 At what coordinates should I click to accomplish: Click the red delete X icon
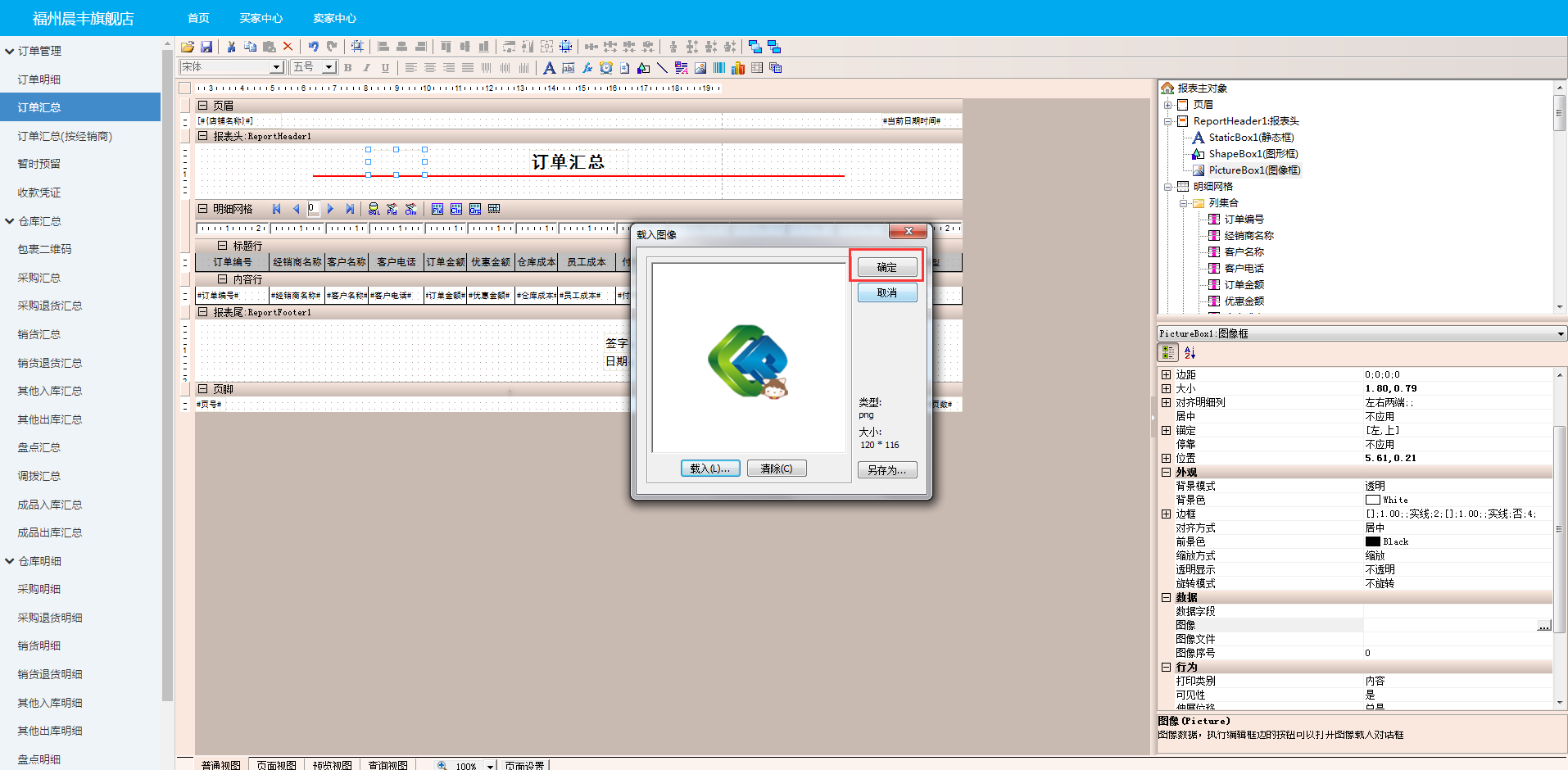tap(288, 47)
